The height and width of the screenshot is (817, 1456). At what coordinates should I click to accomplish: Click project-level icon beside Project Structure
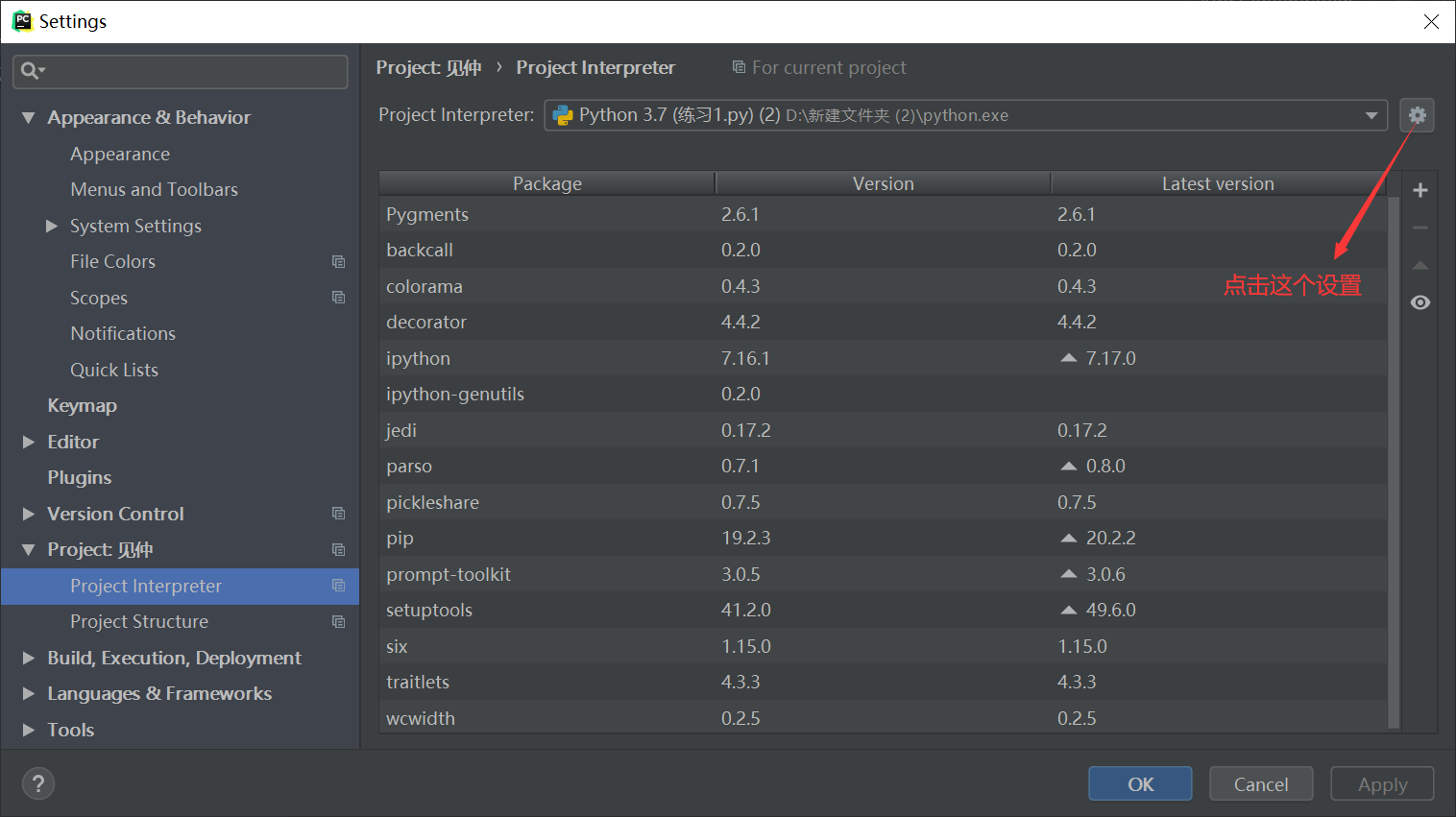pos(338,621)
